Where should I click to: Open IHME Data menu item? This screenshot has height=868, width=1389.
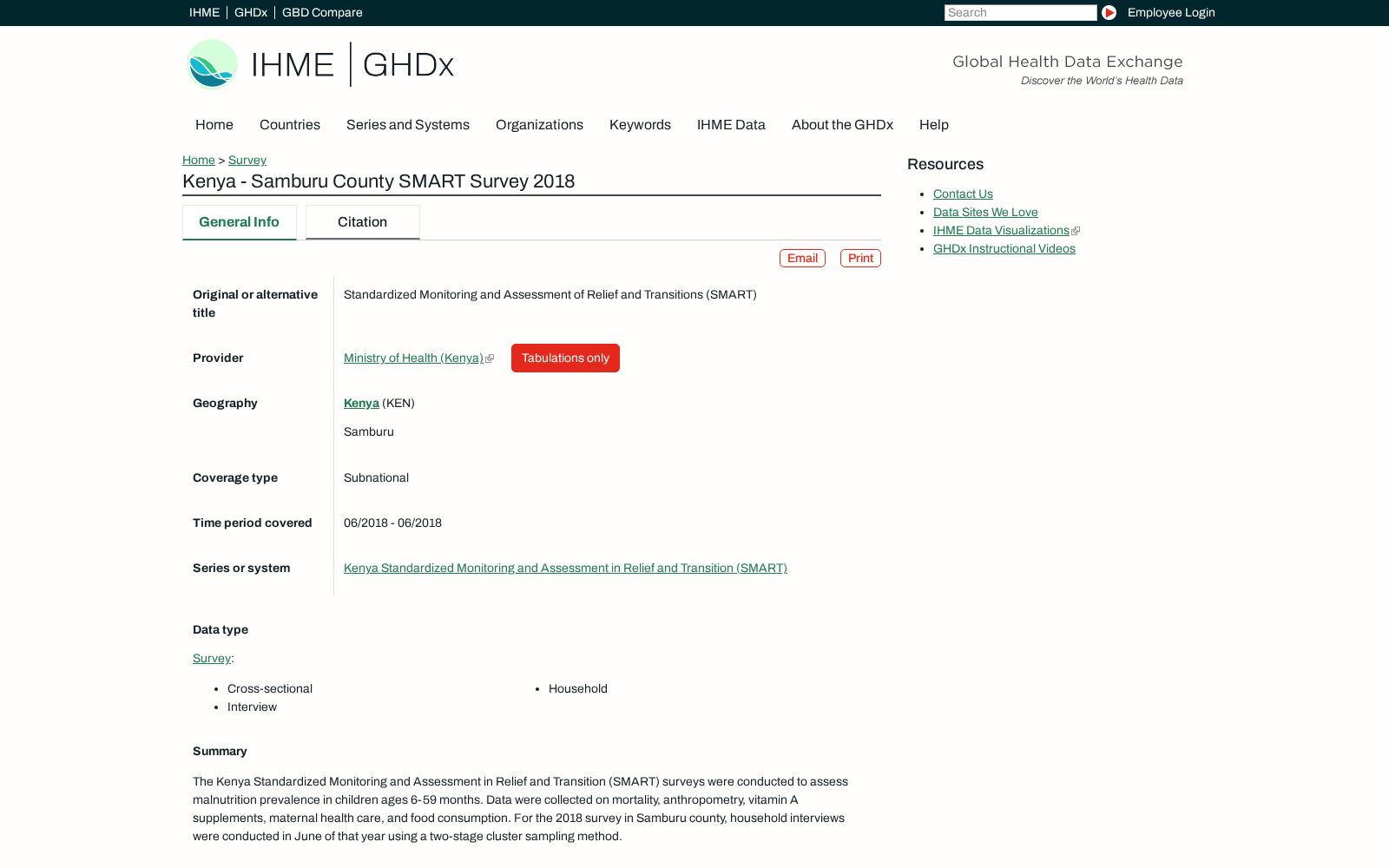(x=731, y=125)
